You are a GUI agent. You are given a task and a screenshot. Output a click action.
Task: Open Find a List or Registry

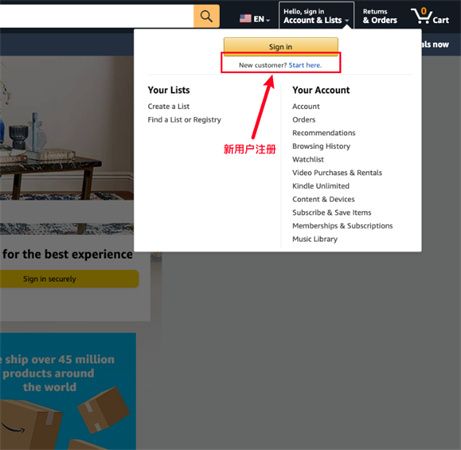(x=184, y=120)
